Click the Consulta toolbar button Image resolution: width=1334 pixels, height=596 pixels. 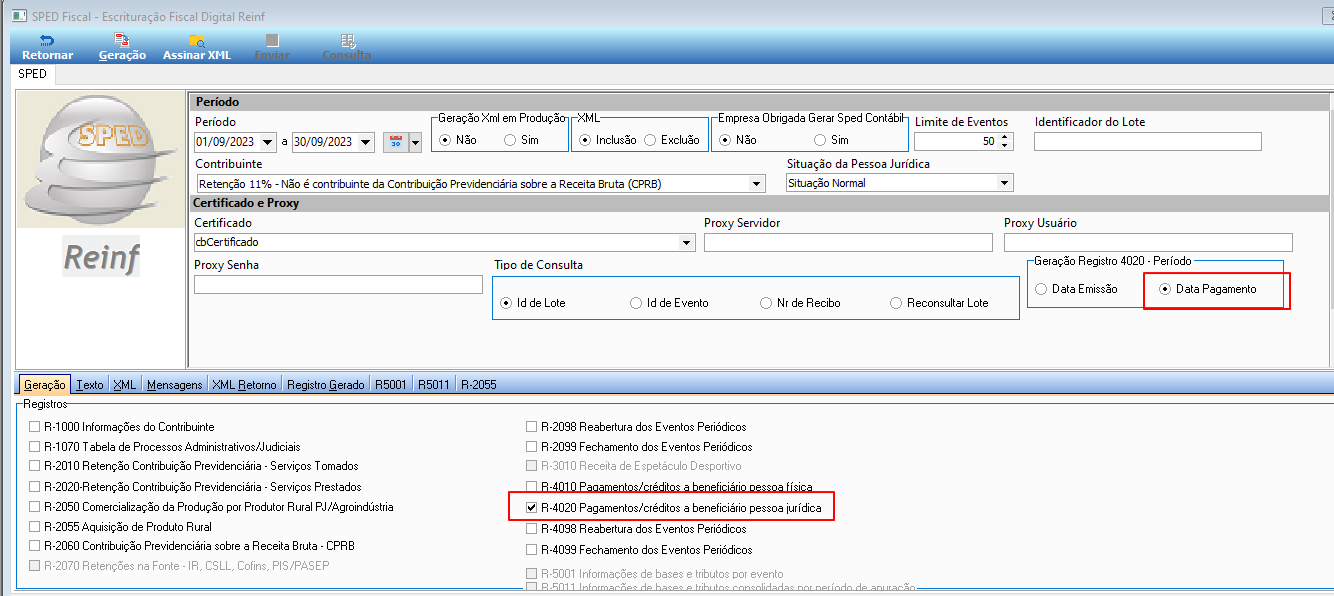[347, 47]
